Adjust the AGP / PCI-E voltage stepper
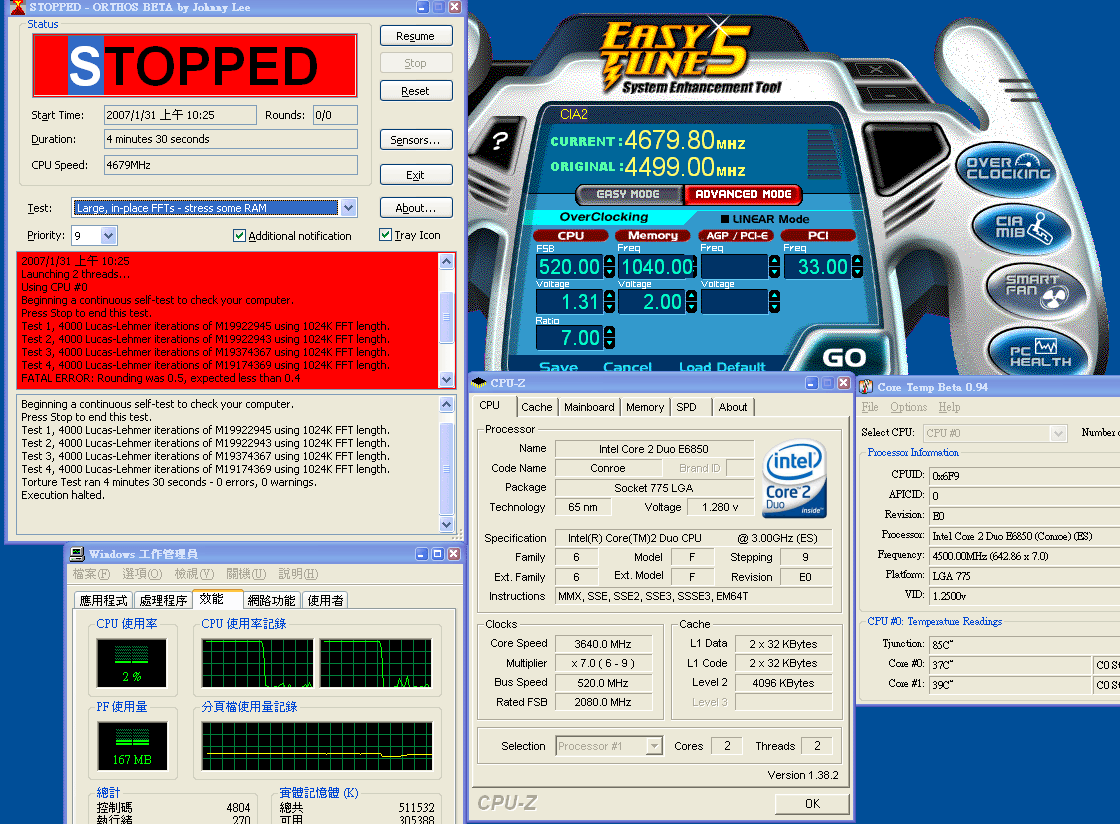Image resolution: width=1120 pixels, height=824 pixels. coord(774,302)
